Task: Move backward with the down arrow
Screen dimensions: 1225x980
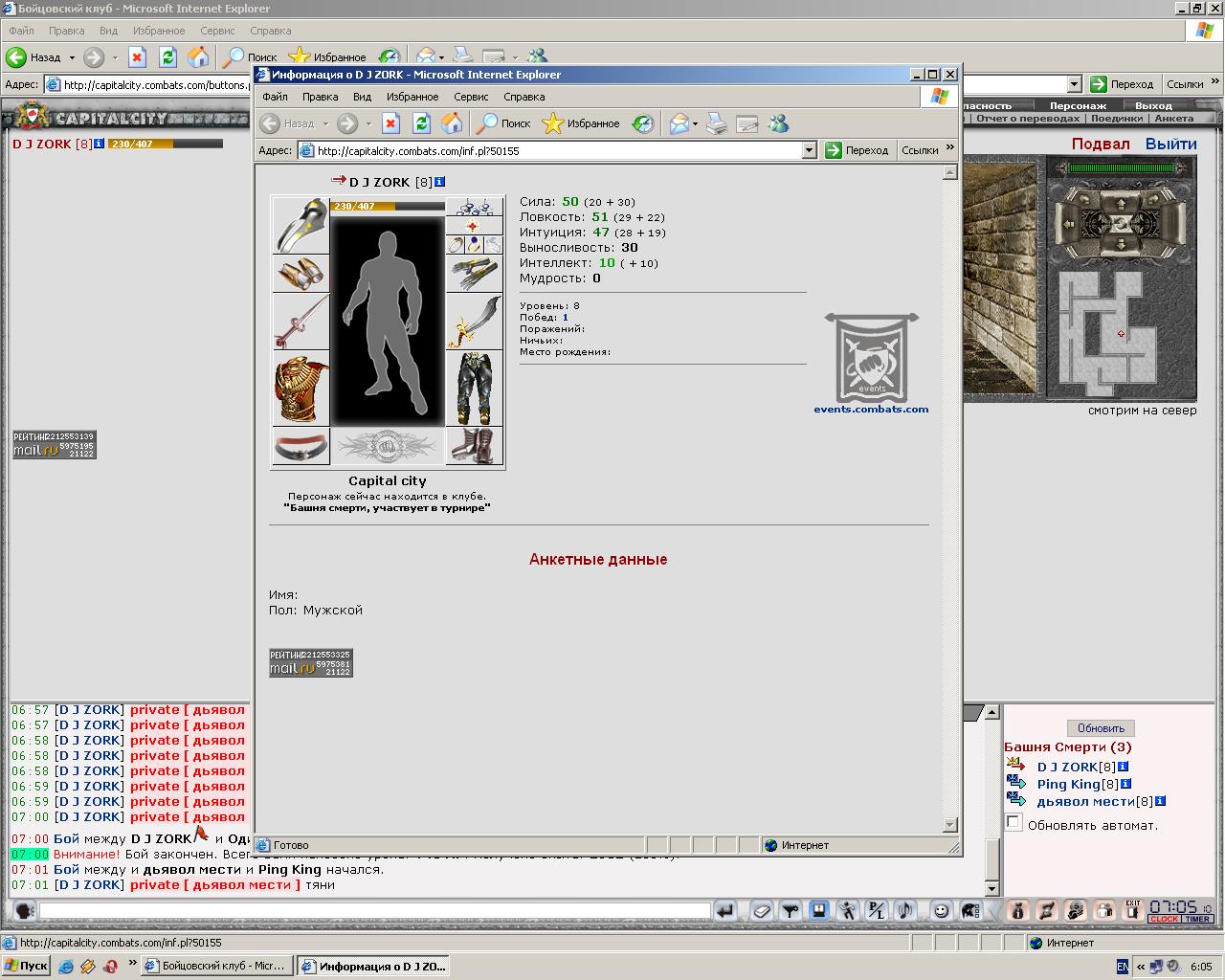Action: [1120, 244]
